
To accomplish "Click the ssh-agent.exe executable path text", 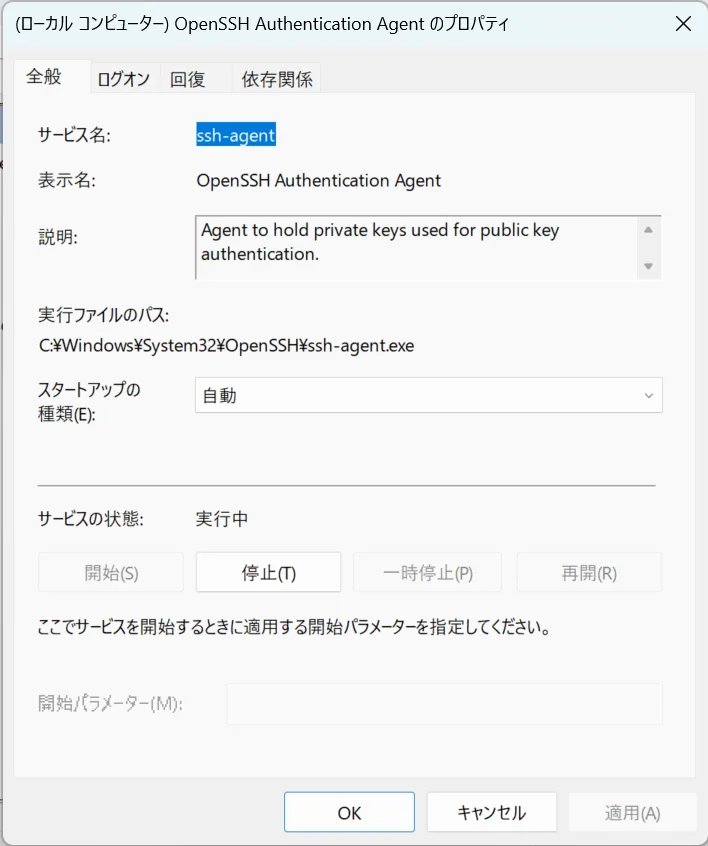I will (227, 345).
